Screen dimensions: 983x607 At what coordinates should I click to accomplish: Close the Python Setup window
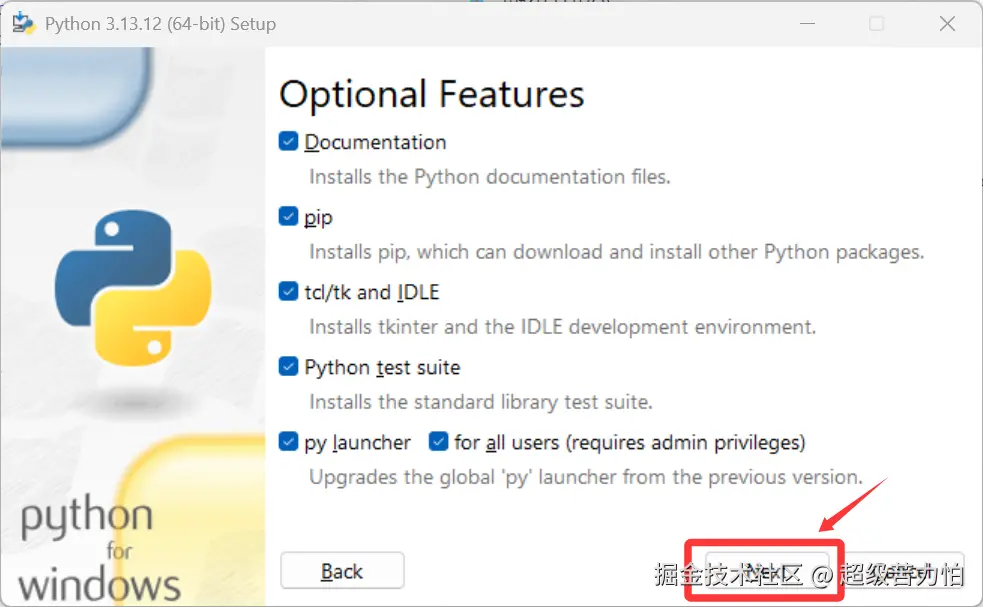pyautogui.click(x=947, y=24)
